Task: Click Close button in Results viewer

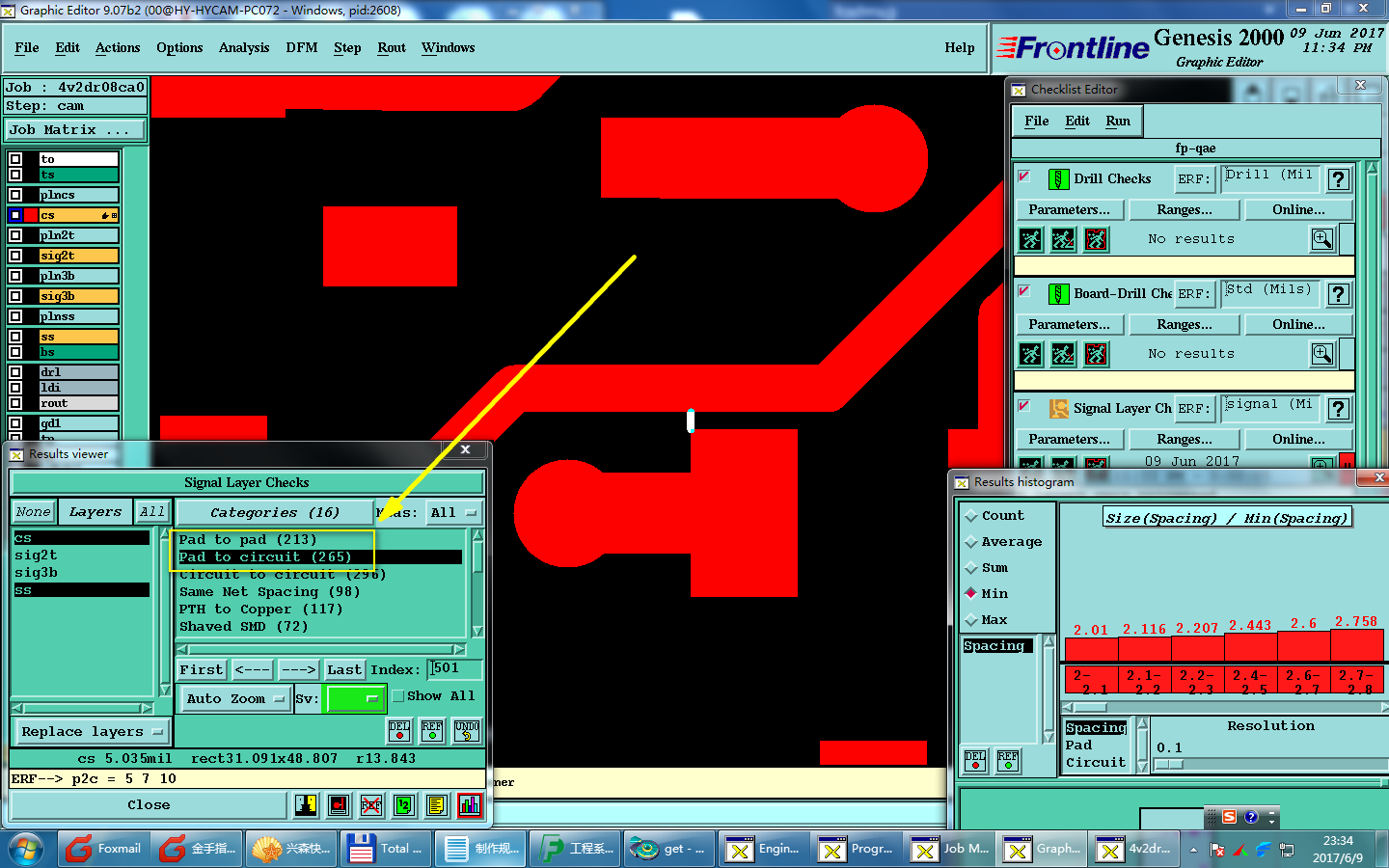Action: pyautogui.click(x=149, y=805)
